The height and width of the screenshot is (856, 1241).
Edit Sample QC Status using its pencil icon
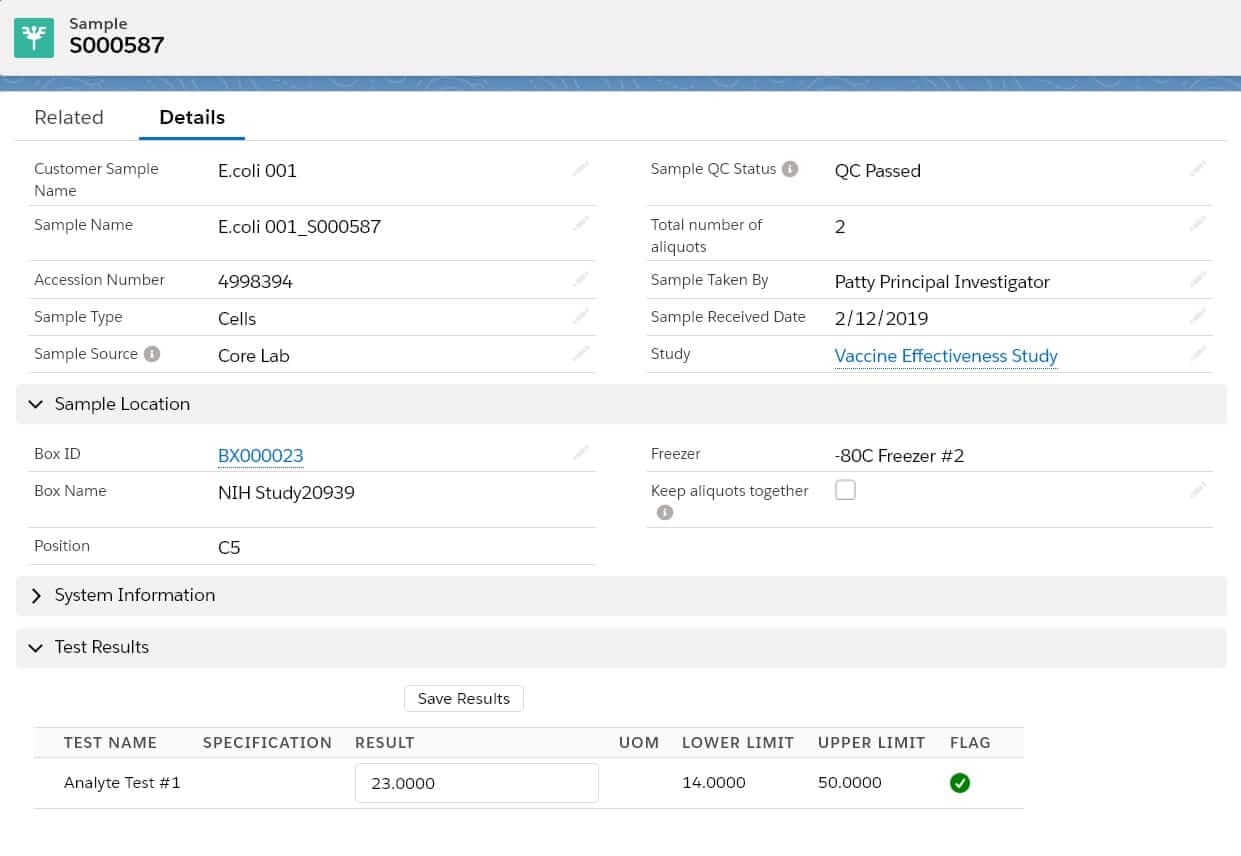coord(1198,168)
